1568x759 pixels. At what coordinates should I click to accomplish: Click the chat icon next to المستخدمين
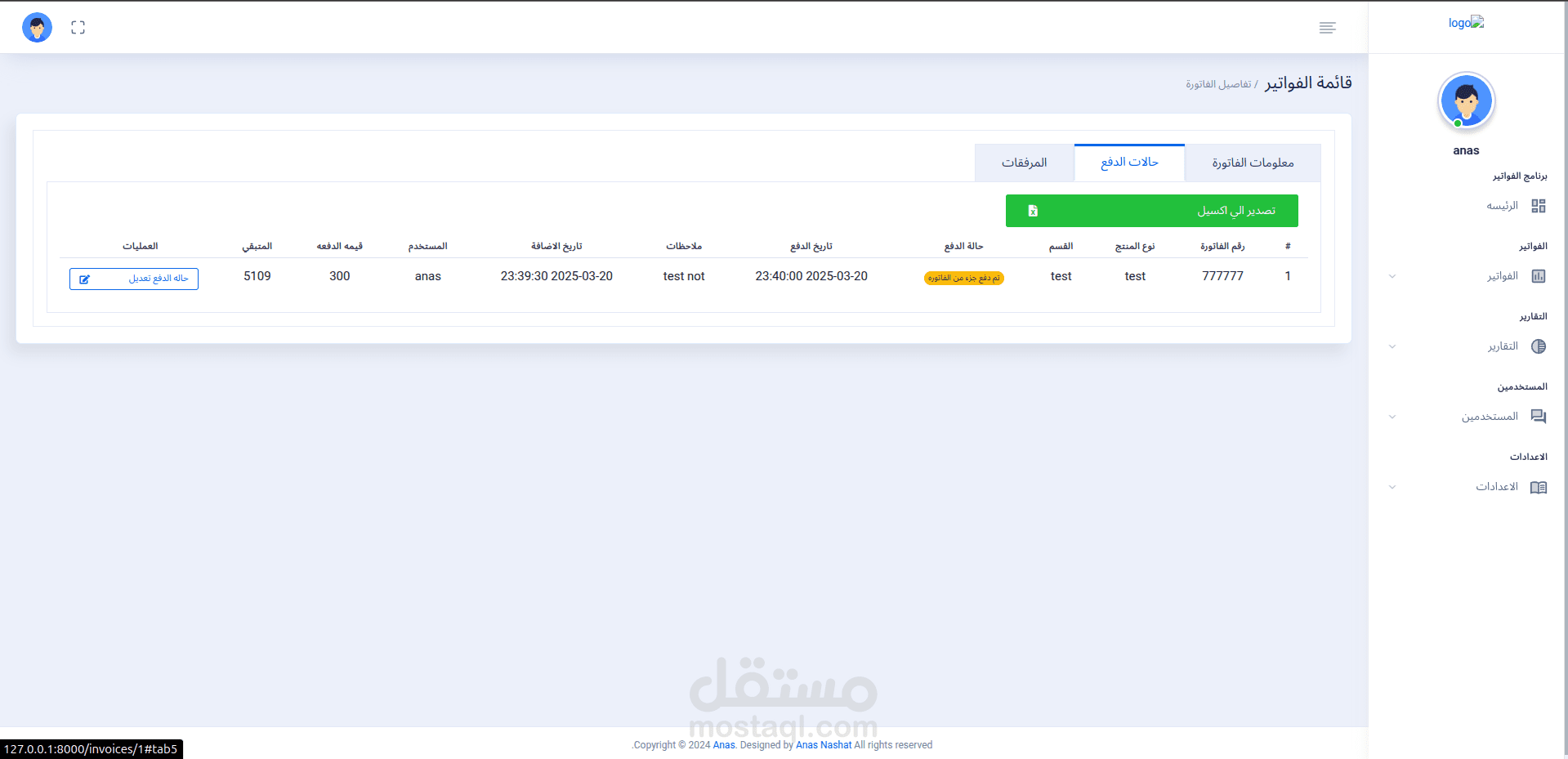1539,417
